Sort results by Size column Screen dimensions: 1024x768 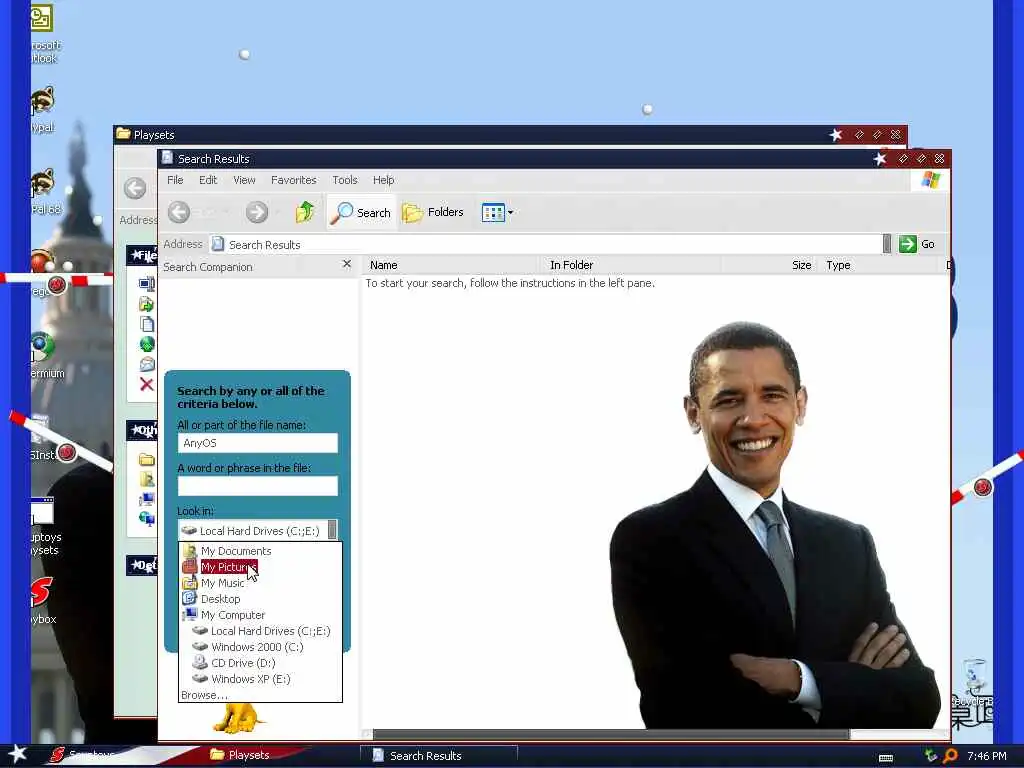click(x=769, y=265)
